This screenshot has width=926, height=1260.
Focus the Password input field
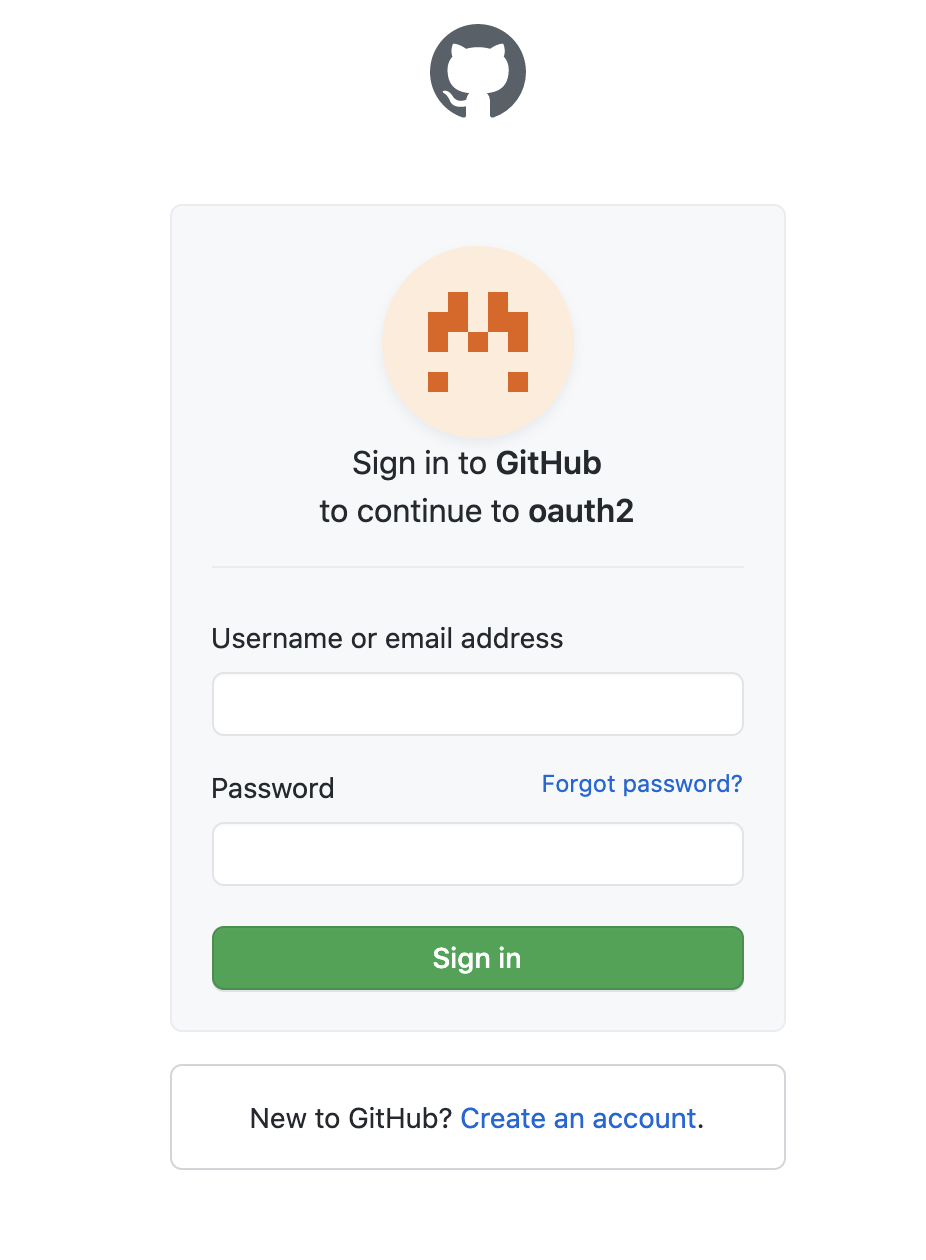[x=478, y=854]
